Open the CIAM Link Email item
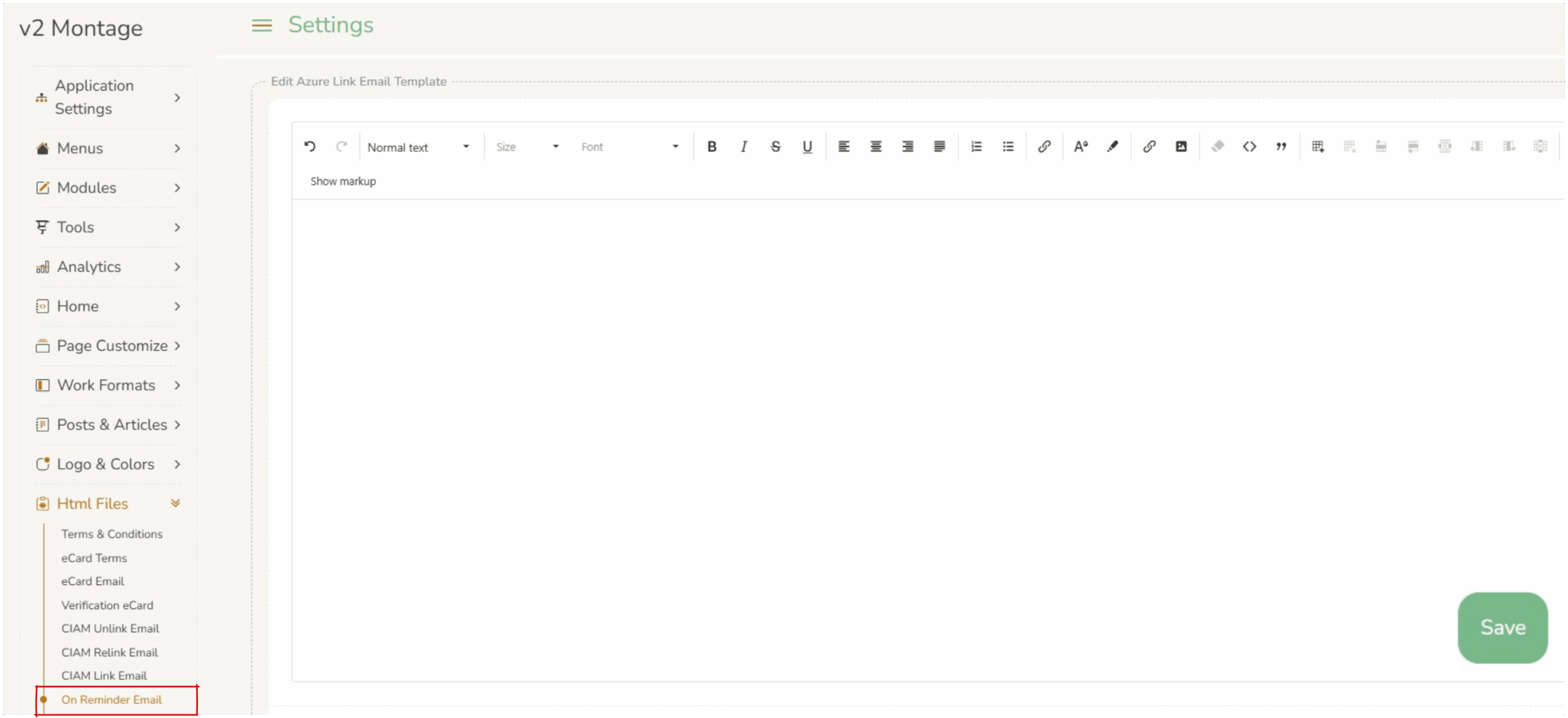The width and height of the screenshot is (1568, 718). coord(104,676)
